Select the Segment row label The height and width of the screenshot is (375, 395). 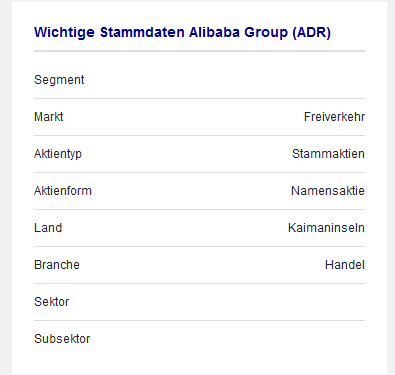59,80
